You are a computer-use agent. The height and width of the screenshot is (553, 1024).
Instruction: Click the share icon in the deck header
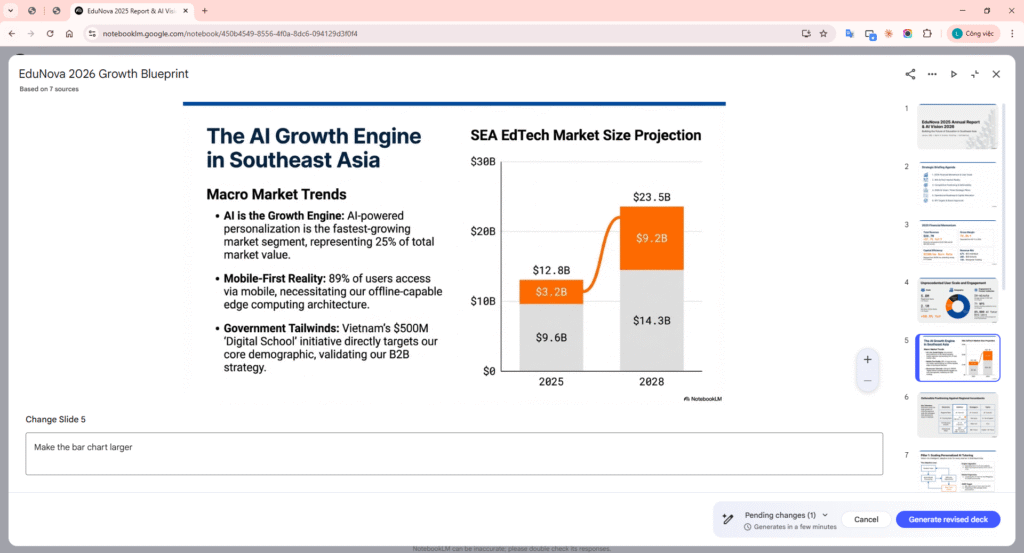point(910,74)
